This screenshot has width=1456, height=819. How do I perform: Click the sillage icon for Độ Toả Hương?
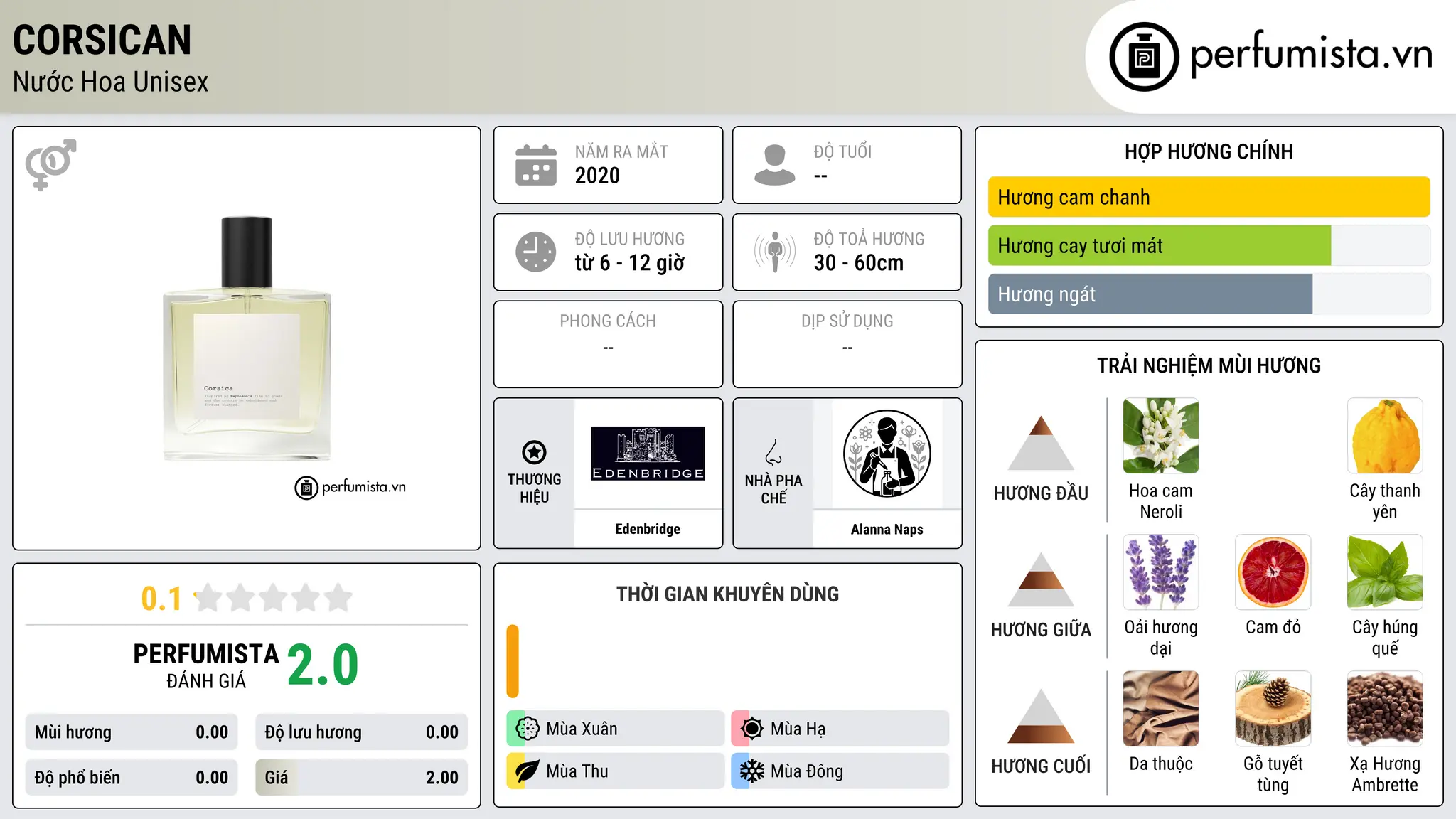click(774, 252)
